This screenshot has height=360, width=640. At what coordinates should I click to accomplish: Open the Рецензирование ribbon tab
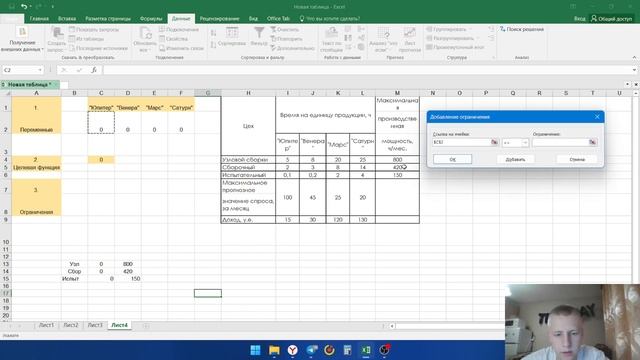pos(219,18)
